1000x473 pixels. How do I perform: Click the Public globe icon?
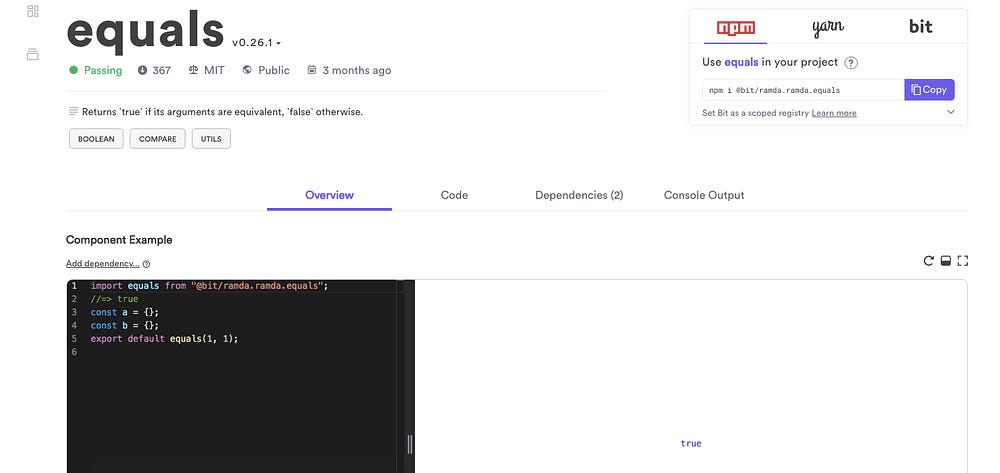247,70
